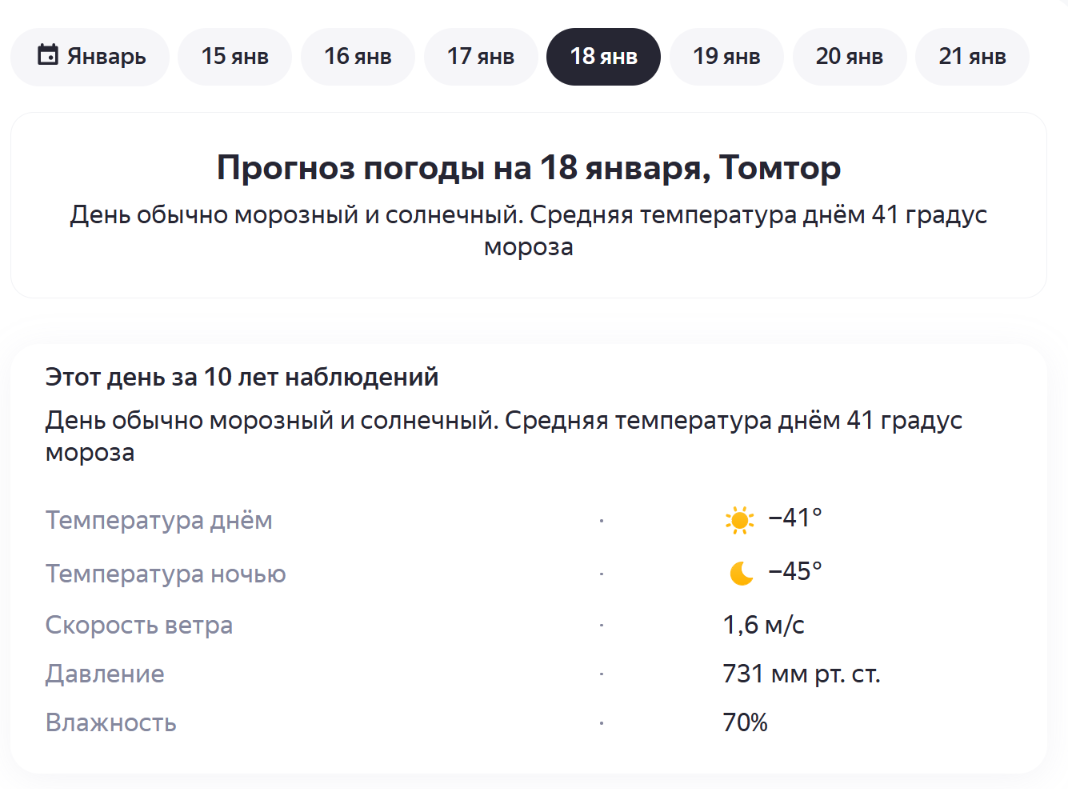Image resolution: width=1068 pixels, height=789 pixels.
Task: Click the sun icon beside −41°
Action: point(739,520)
